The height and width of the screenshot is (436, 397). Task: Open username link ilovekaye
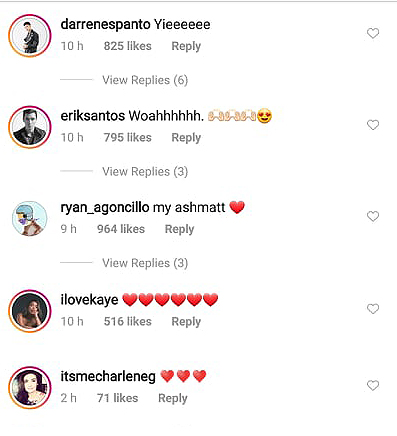89,300
